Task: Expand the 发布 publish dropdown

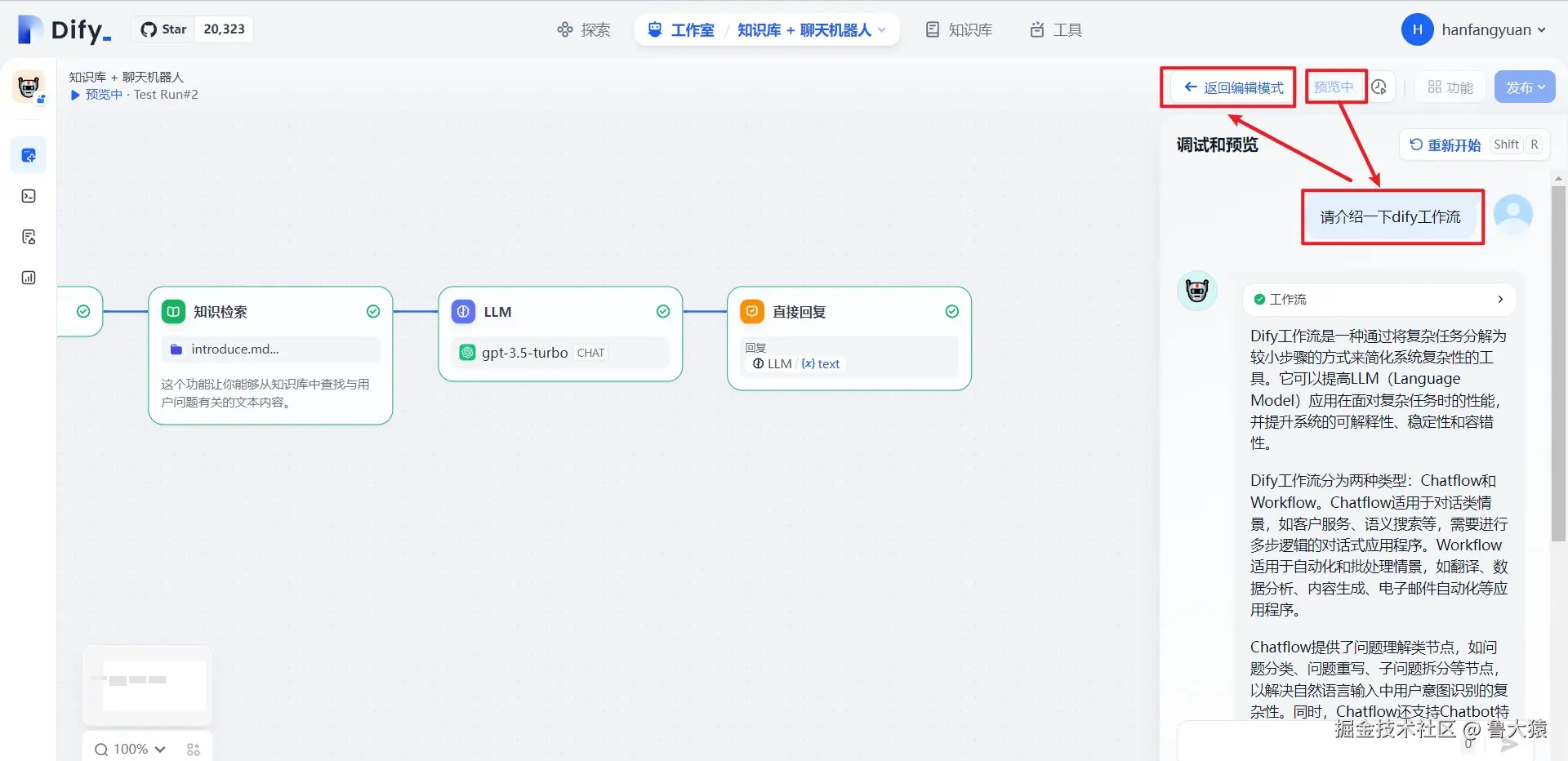Action: tap(1525, 87)
